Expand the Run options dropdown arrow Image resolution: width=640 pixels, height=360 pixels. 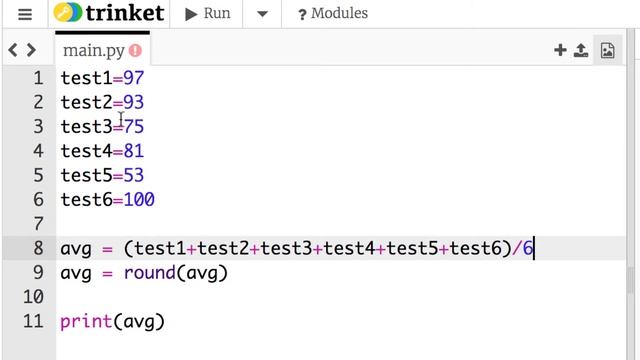tap(262, 14)
